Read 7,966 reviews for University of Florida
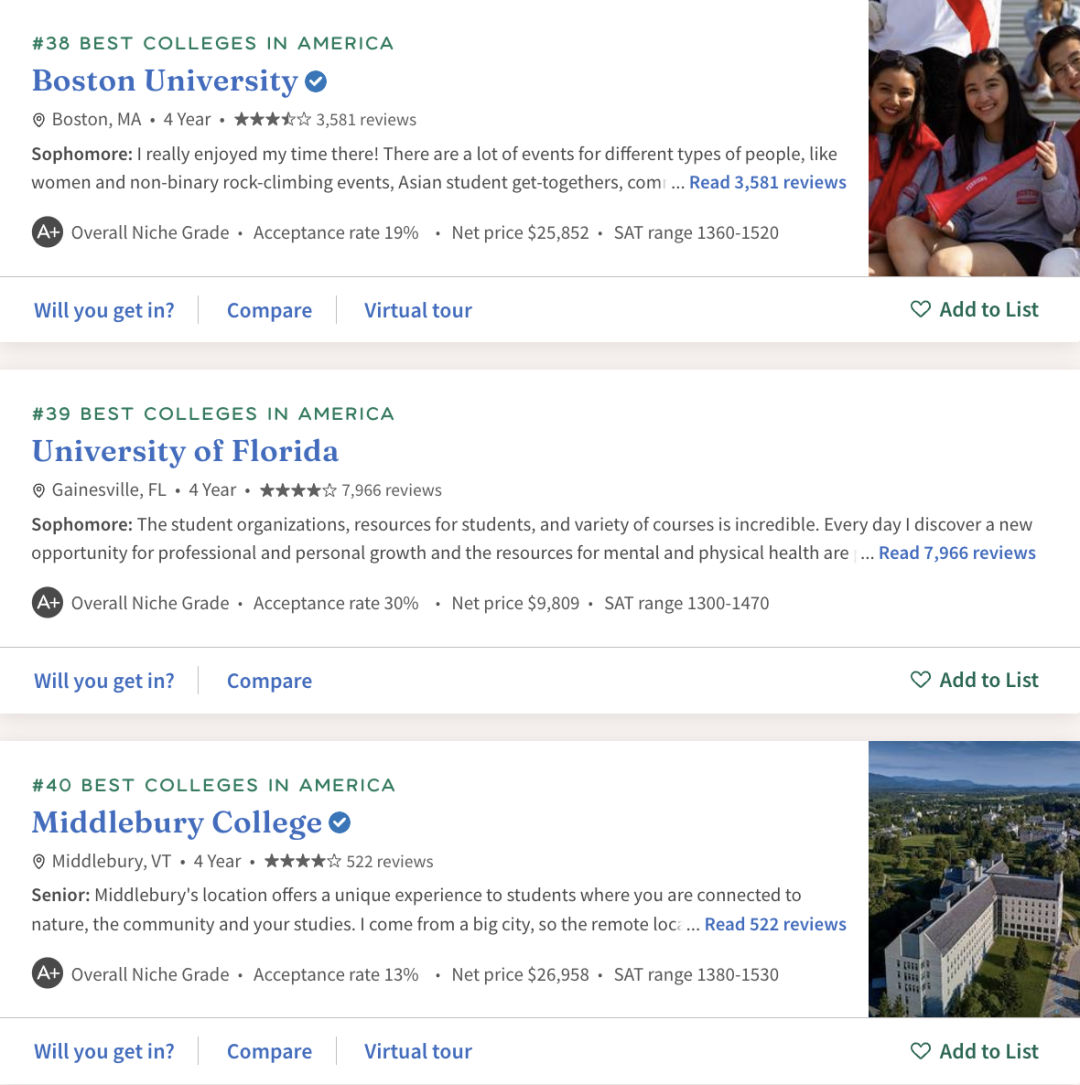Viewport: 1080px width, 1085px height. point(956,553)
